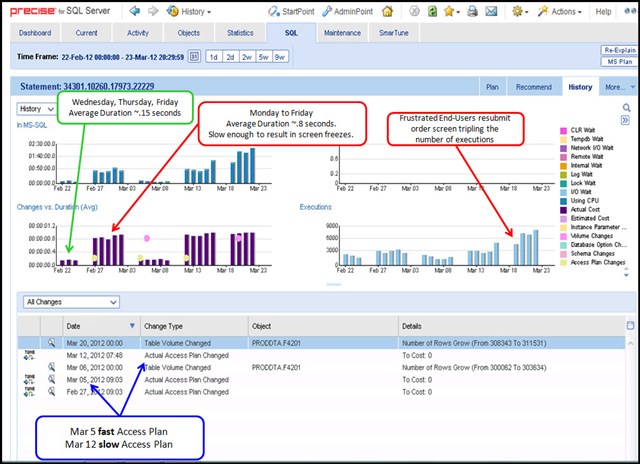The width and height of the screenshot is (640, 464).
Task: Open the Actions menu
Action: (559, 11)
